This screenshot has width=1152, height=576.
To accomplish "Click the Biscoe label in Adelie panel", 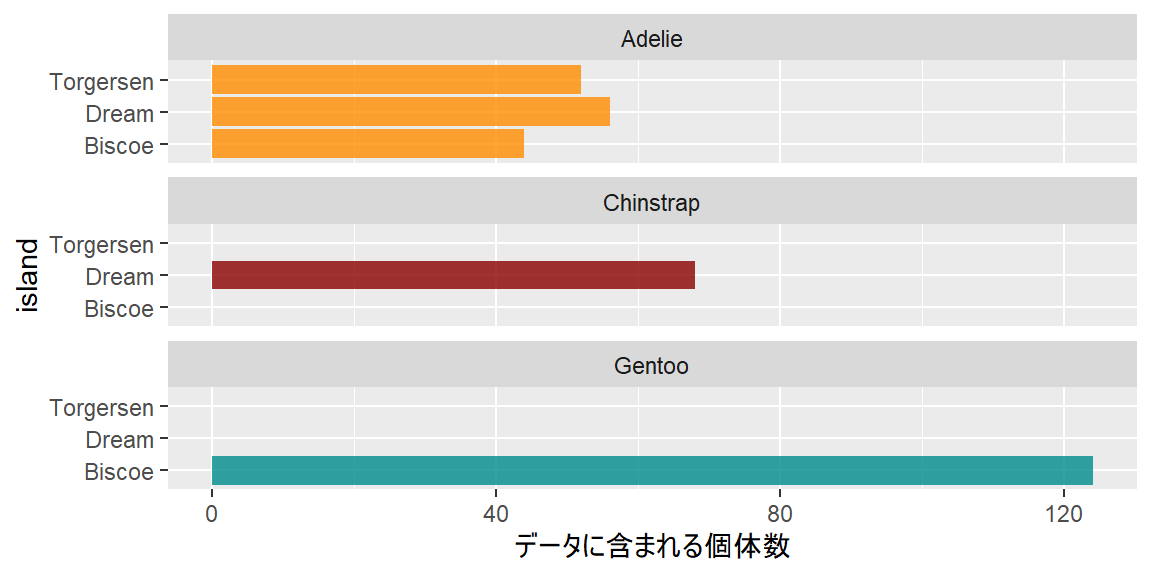I will (x=119, y=146).
